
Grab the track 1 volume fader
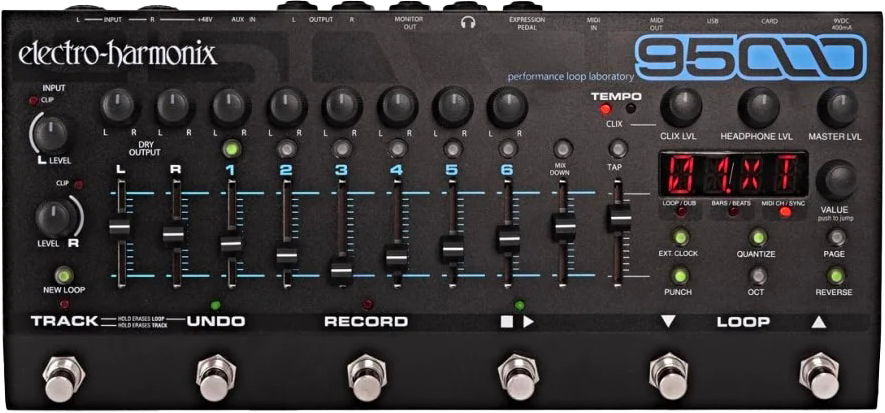(x=231, y=245)
